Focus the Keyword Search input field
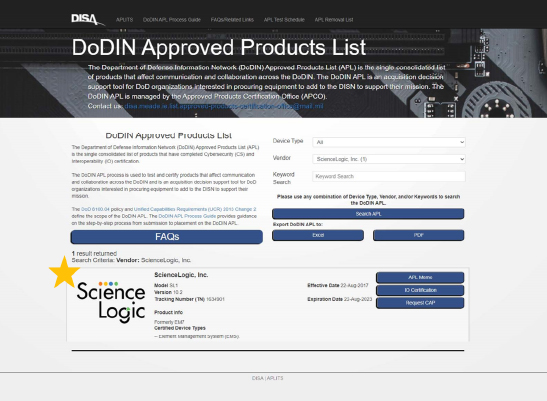This screenshot has height=401, width=547. click(389, 176)
